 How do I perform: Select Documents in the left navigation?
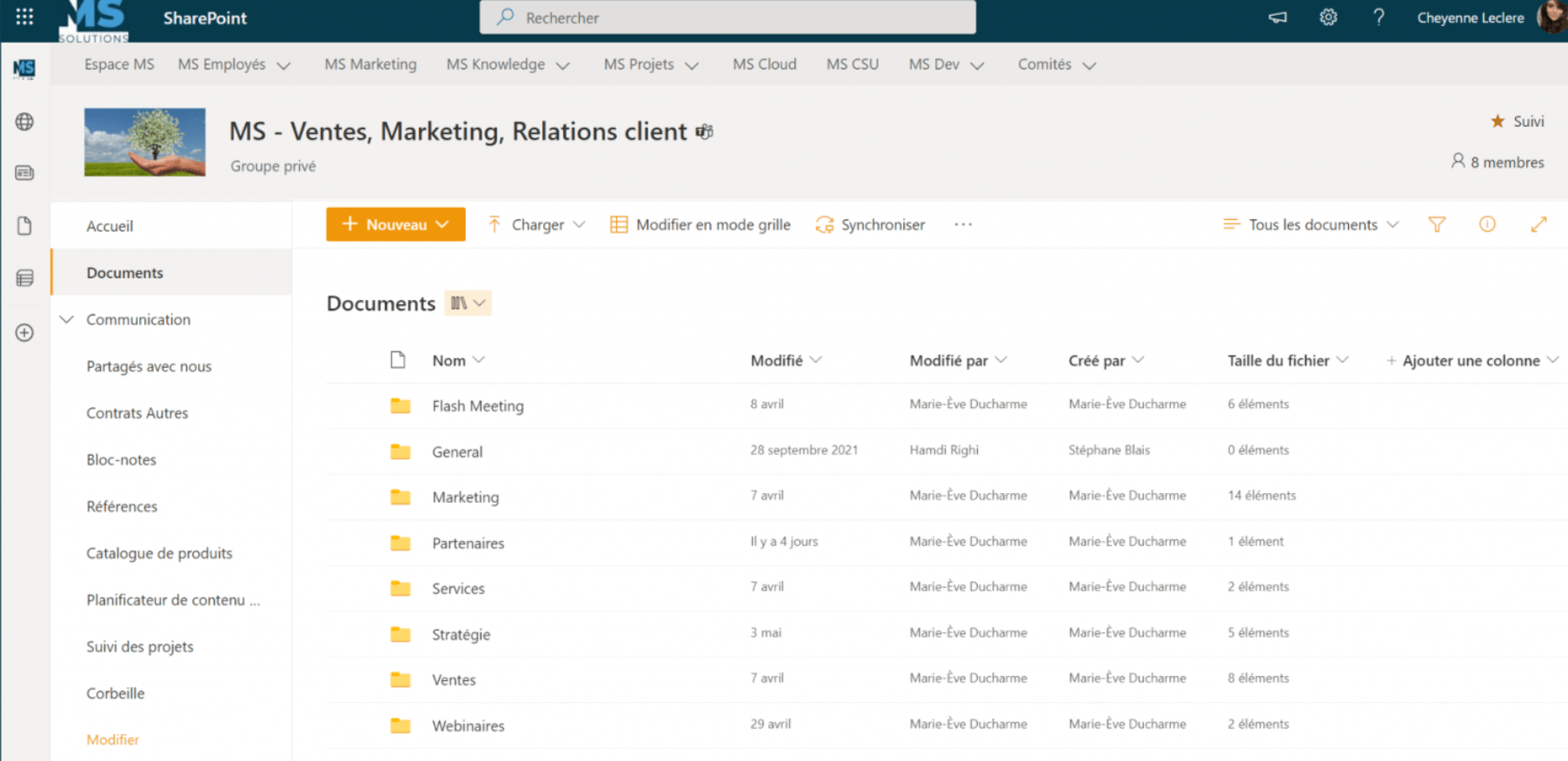pyautogui.click(x=171, y=272)
